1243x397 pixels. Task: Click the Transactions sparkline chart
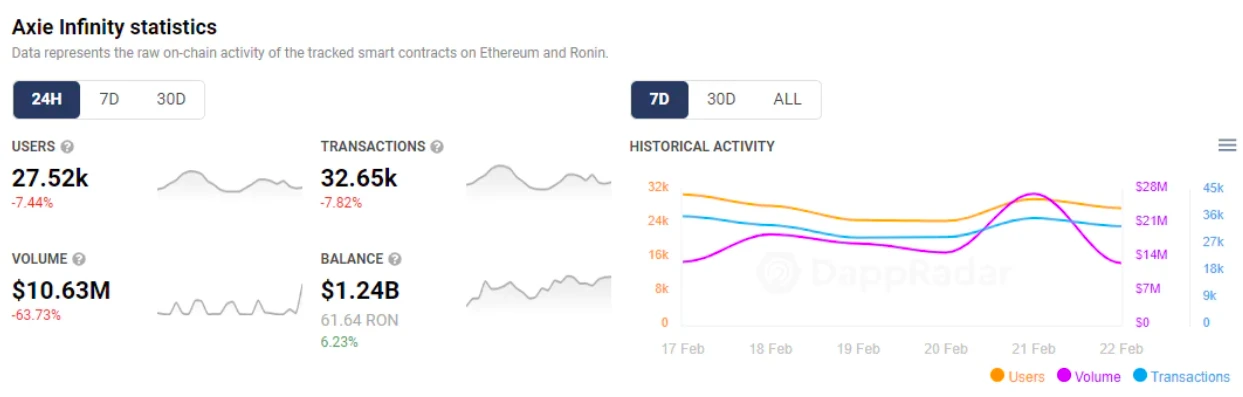[x=538, y=179]
